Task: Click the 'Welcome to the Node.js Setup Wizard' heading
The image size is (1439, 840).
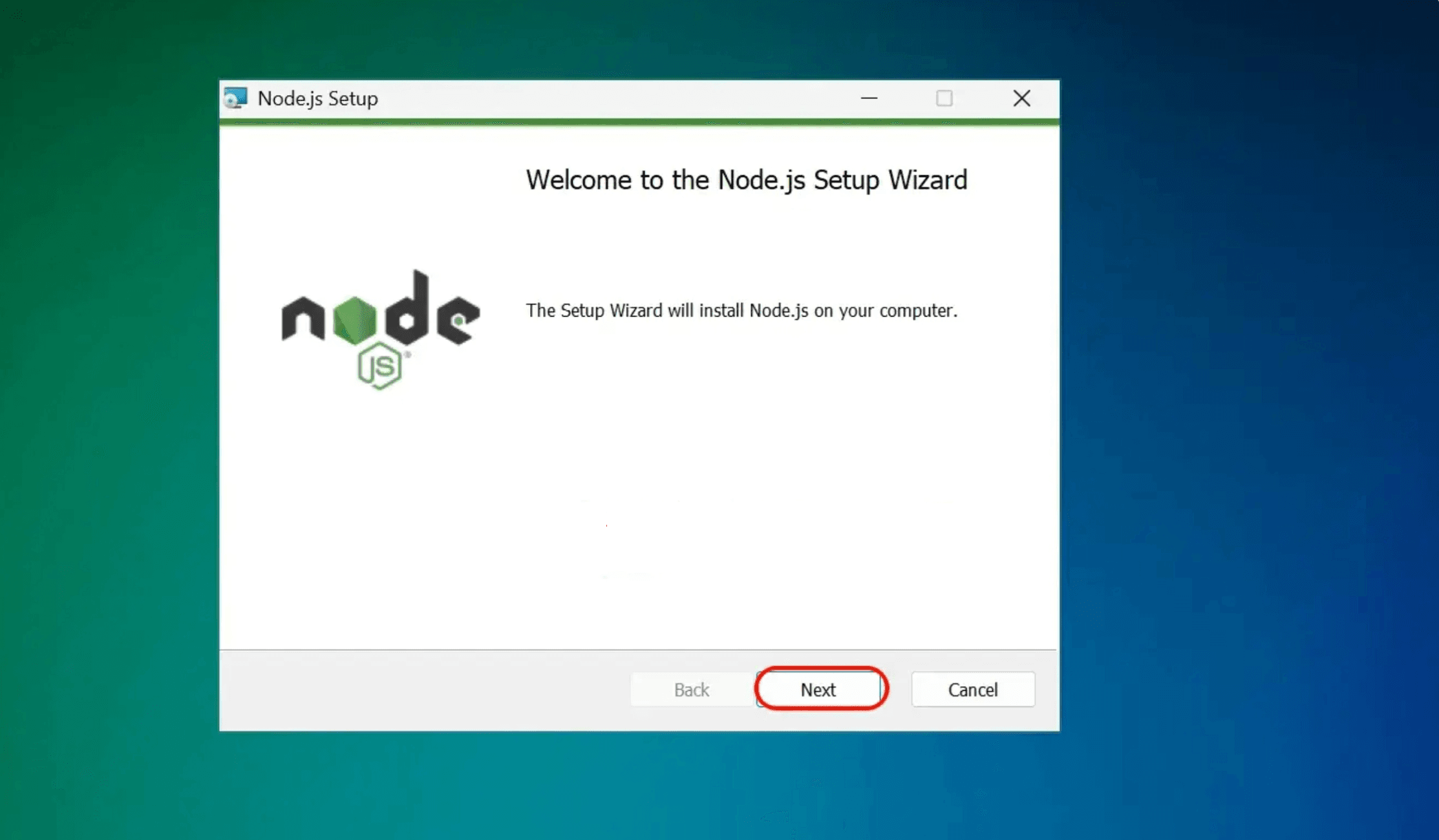Action: coord(747,180)
